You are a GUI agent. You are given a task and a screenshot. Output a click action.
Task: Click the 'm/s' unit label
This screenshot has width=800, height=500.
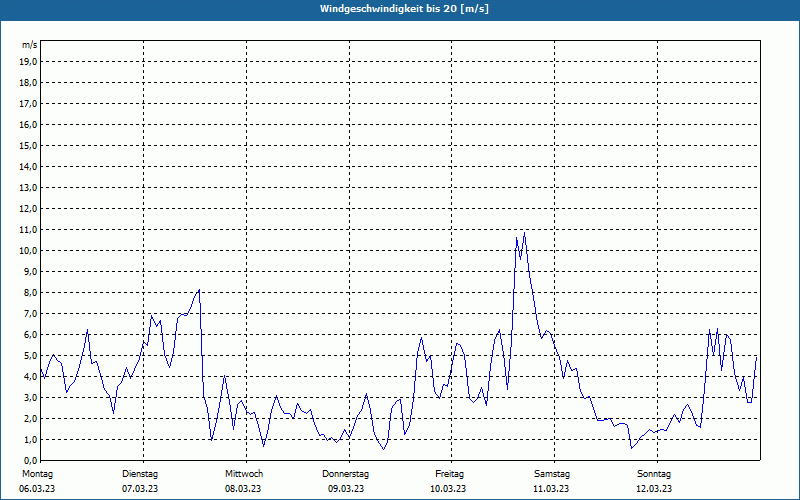point(30,45)
